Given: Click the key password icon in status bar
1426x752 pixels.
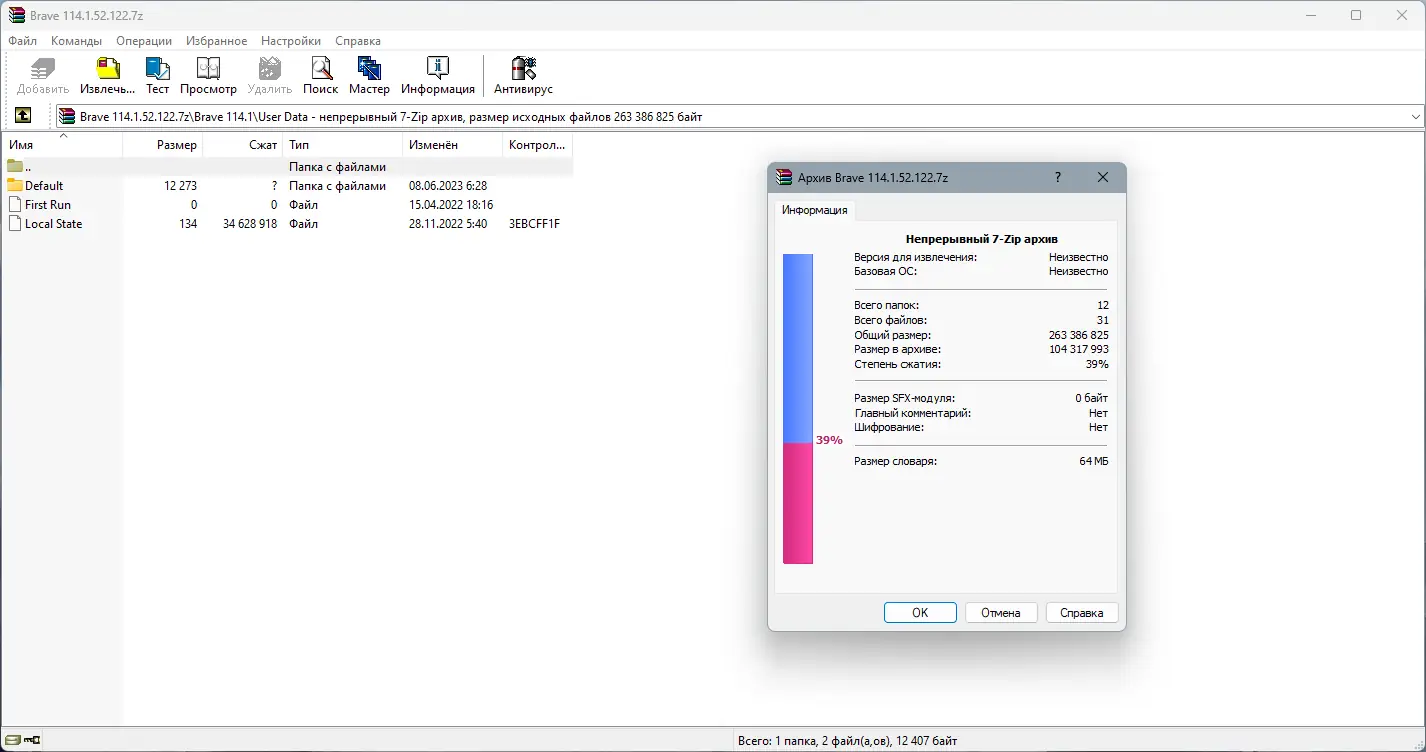Looking at the screenshot, I should [x=32, y=740].
